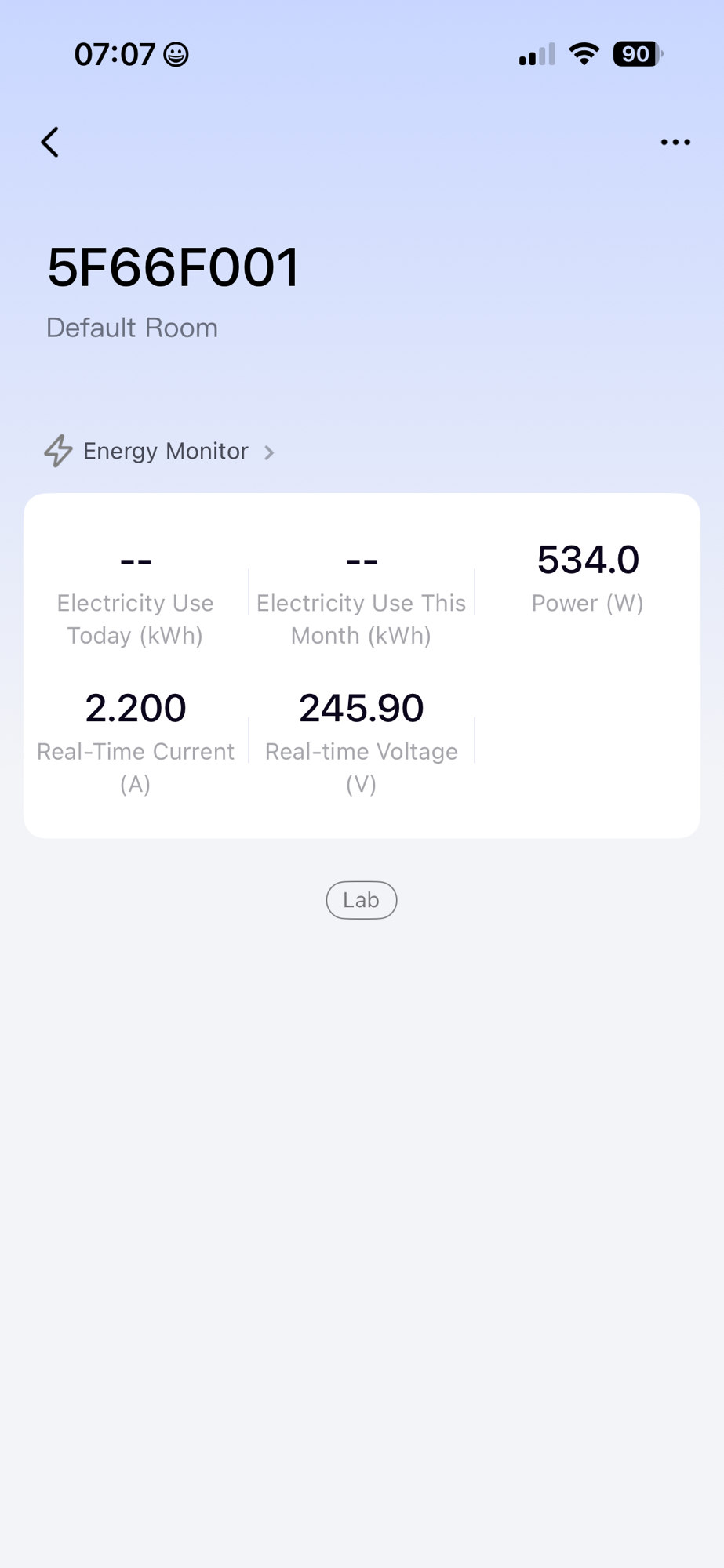Tap the Default Room label

click(x=132, y=328)
